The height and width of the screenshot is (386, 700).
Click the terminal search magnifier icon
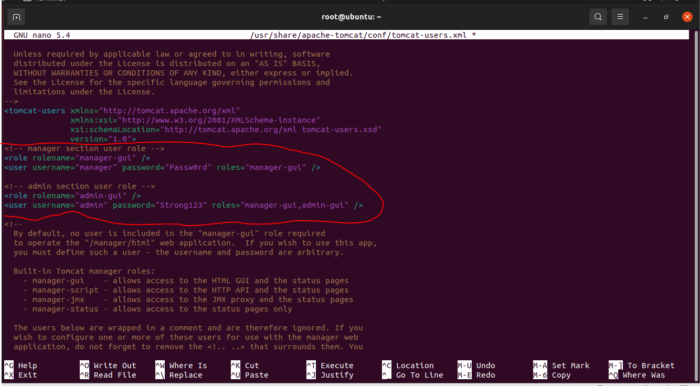[x=597, y=17]
